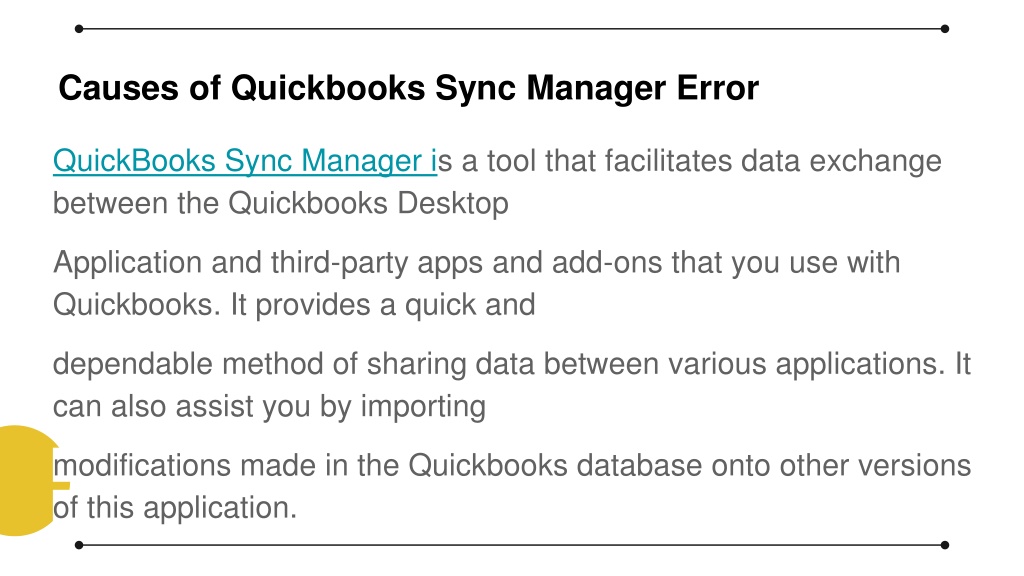
Task: Select the top horizontal divider line
Action: [512, 29]
